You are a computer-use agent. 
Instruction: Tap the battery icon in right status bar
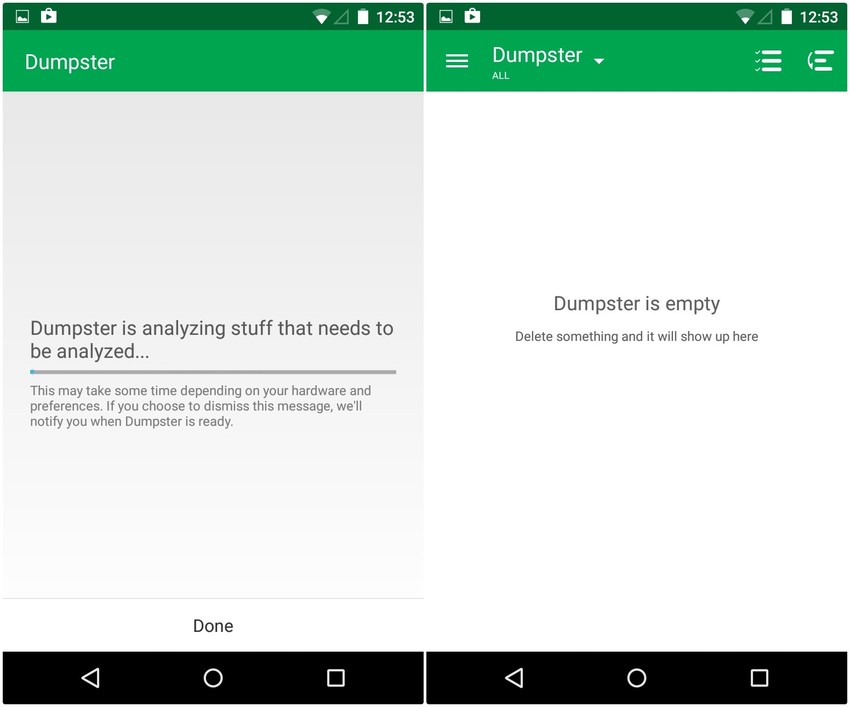click(x=786, y=17)
